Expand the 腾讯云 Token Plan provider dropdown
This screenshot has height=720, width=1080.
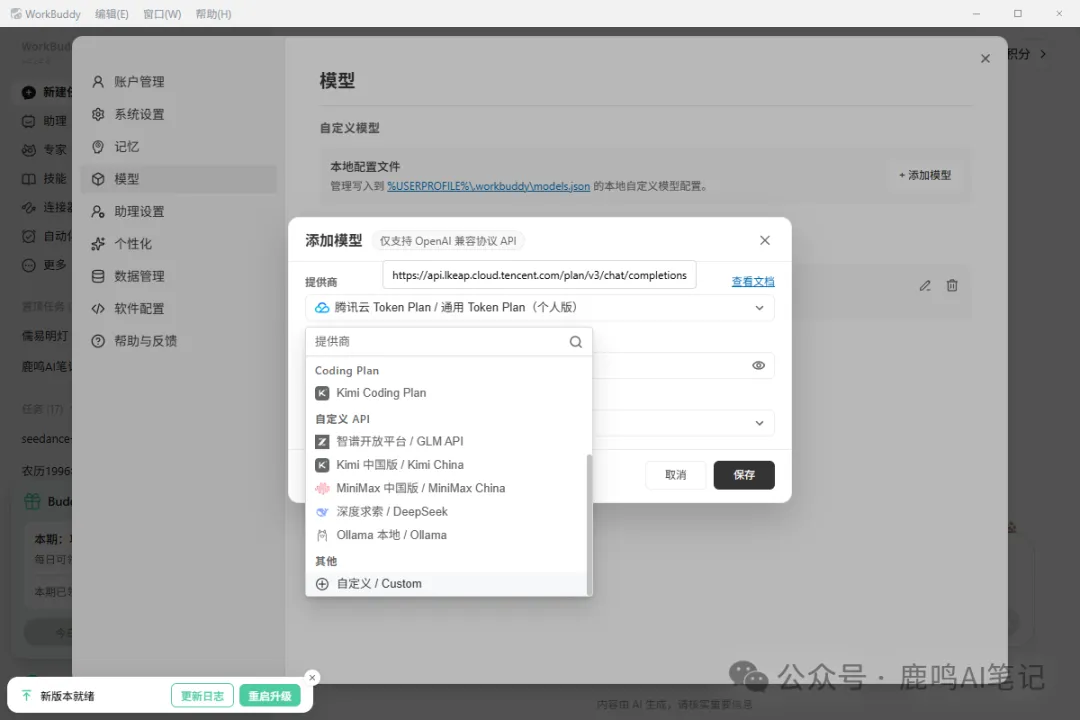[x=539, y=307]
